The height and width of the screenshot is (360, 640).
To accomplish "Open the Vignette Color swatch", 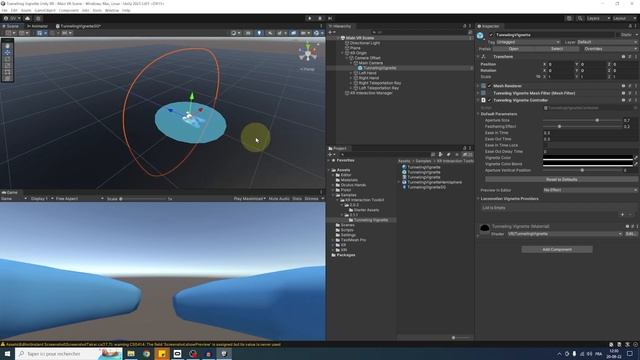I will click(587, 158).
